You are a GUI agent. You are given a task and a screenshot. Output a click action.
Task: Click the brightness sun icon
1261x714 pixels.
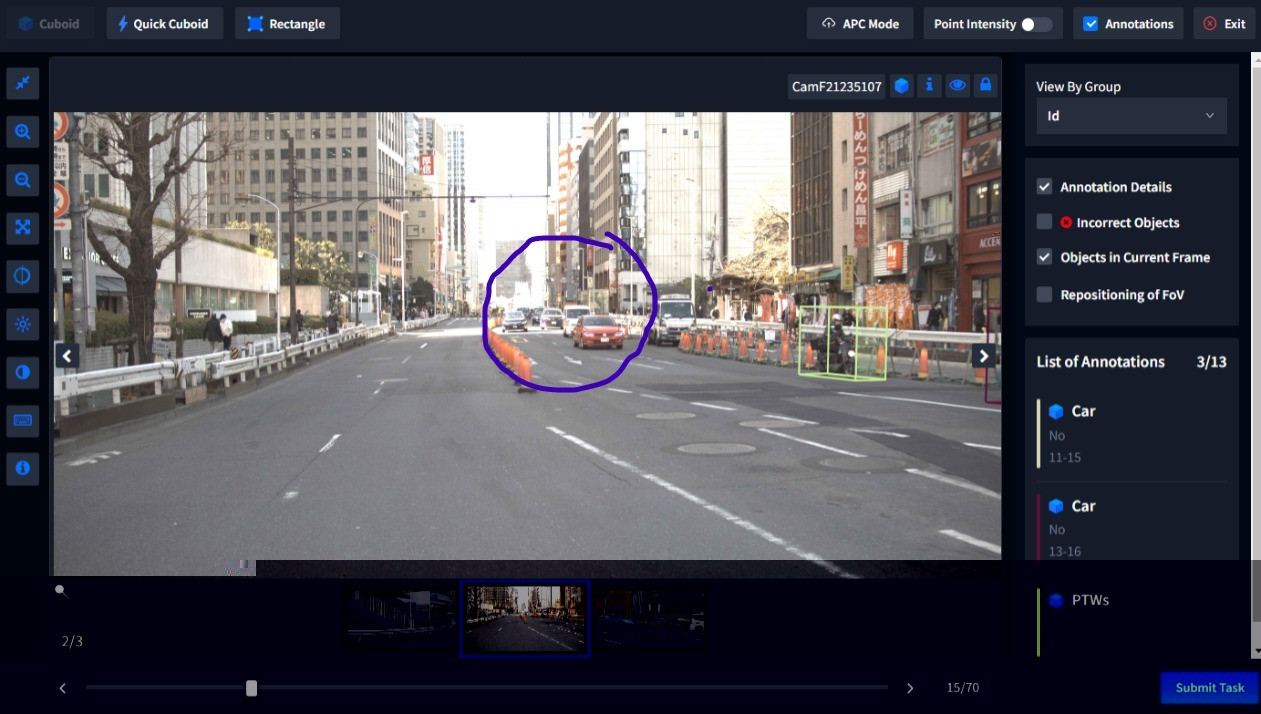coord(22,324)
